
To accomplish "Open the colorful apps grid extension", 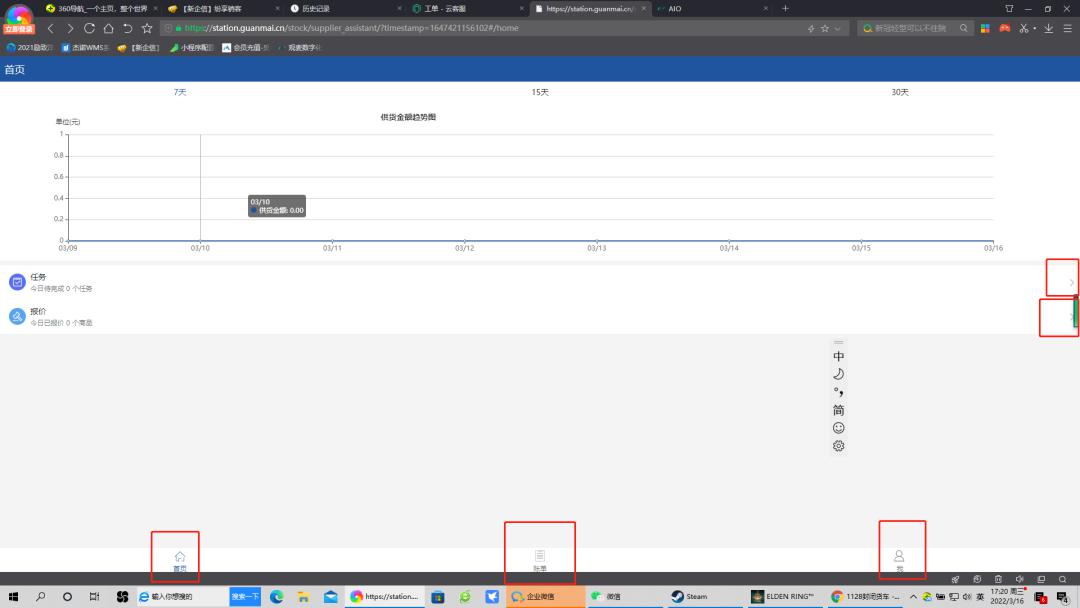I will point(985,28).
